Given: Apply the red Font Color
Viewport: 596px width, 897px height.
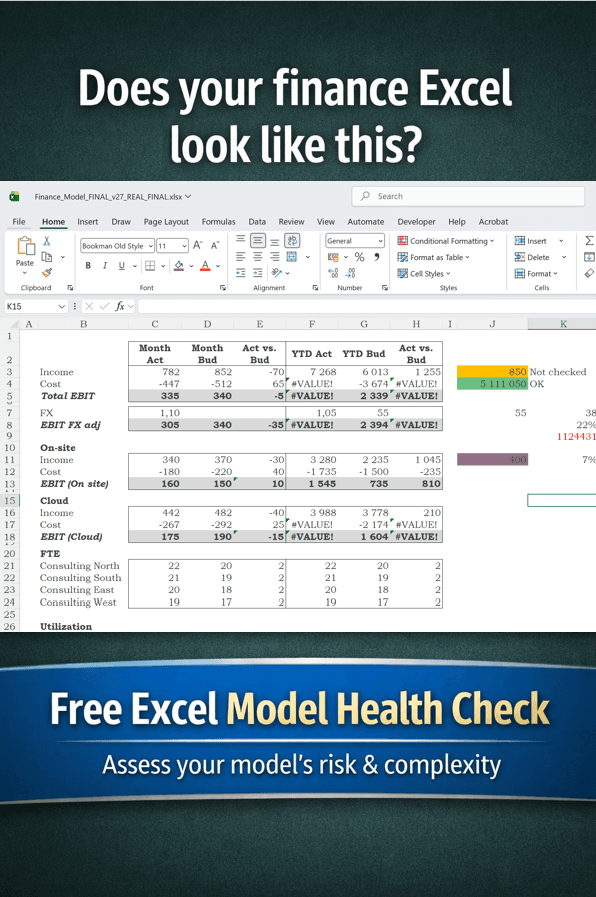Looking at the screenshot, I should pyautogui.click(x=205, y=265).
